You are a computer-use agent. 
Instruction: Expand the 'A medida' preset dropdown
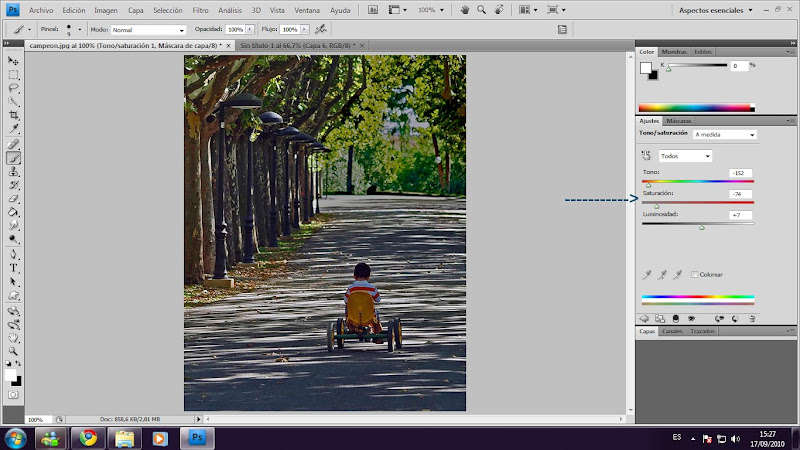[x=725, y=134]
